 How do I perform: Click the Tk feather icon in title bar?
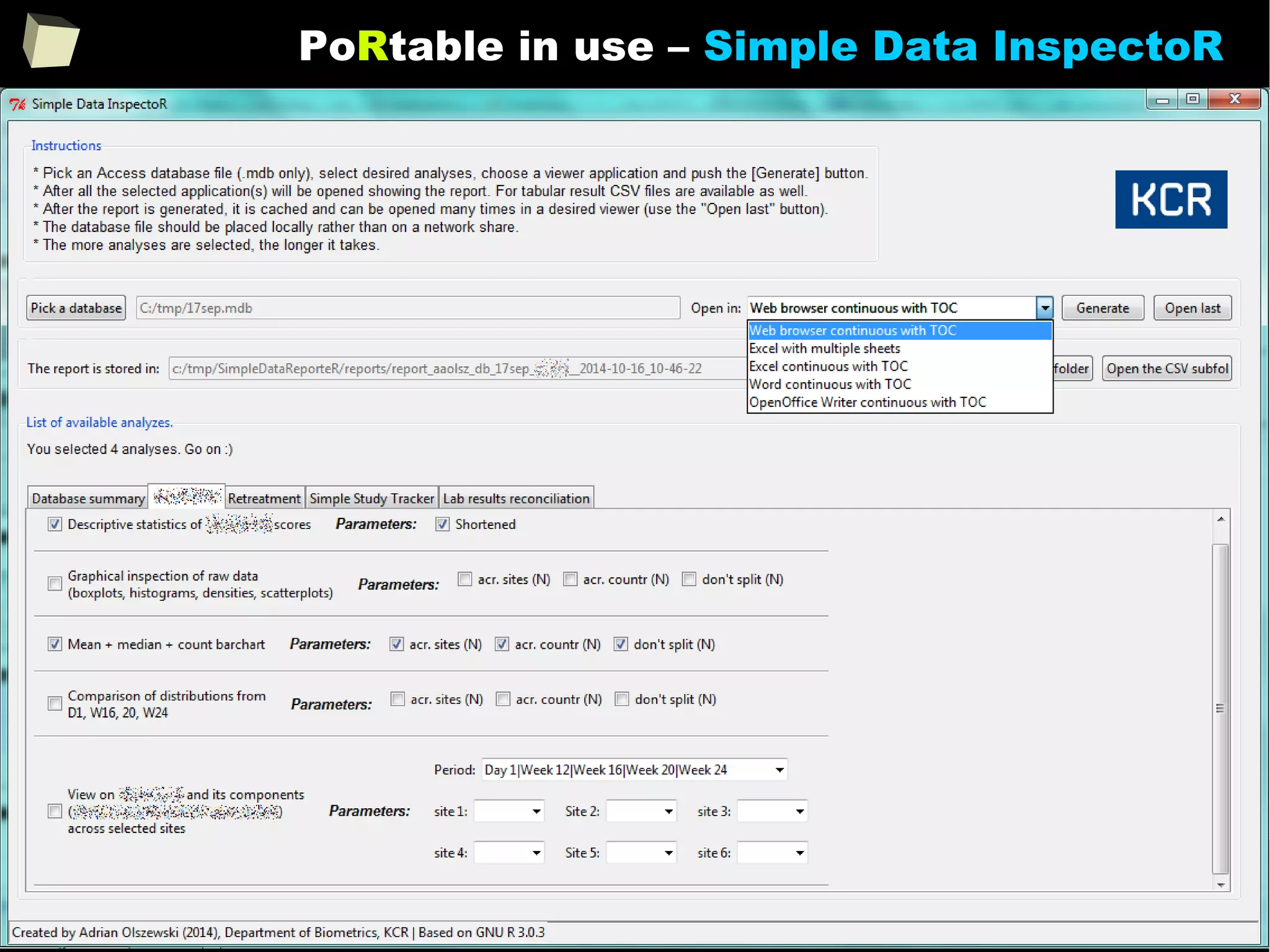pos(18,104)
